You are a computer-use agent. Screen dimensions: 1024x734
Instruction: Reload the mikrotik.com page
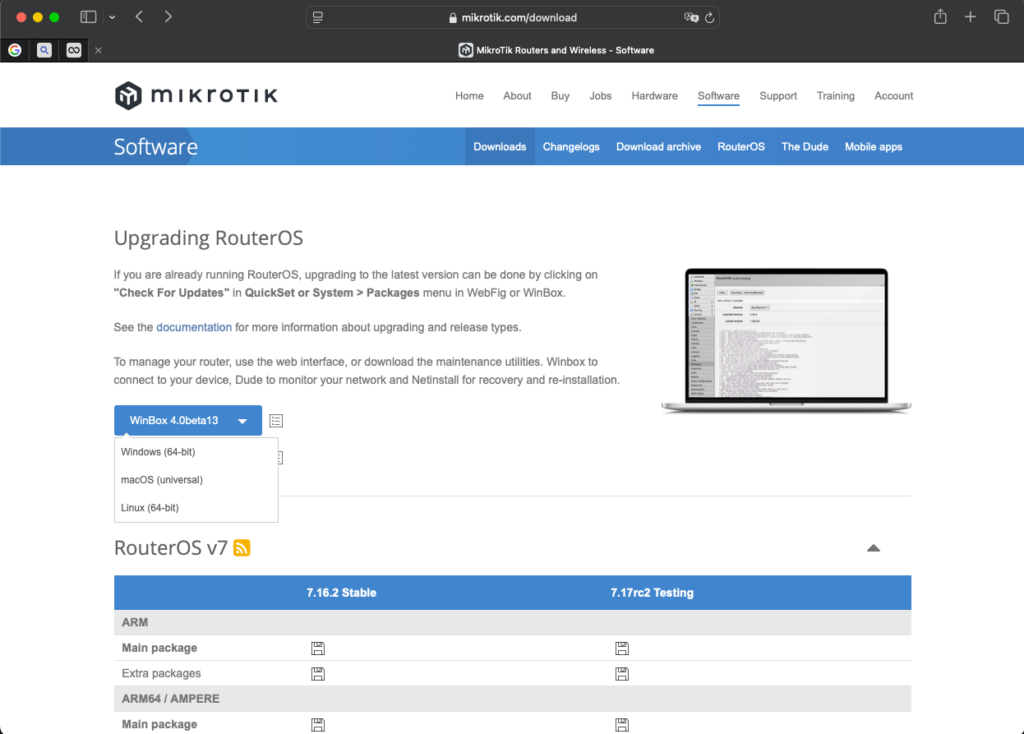[x=709, y=18]
